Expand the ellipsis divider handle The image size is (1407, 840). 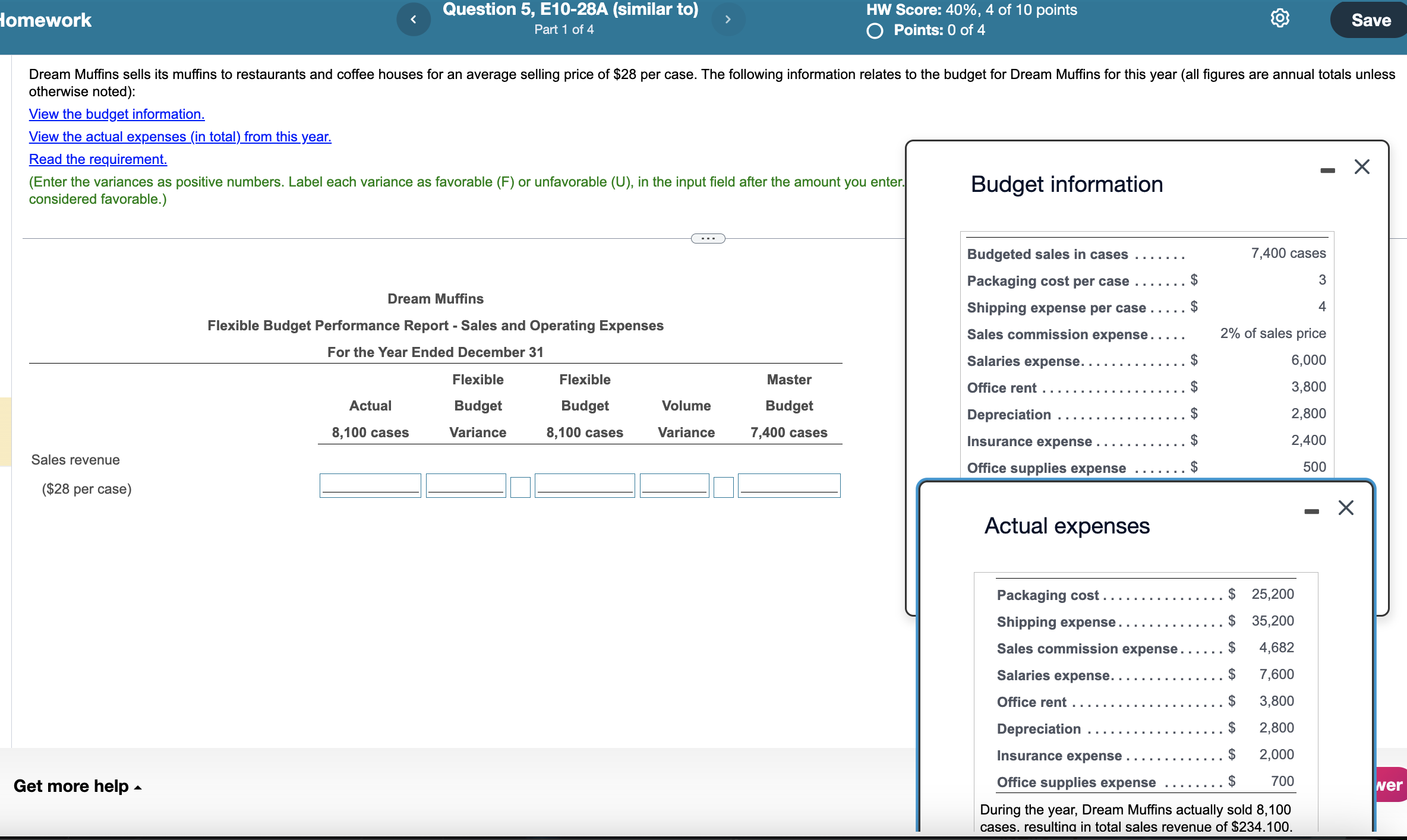click(x=708, y=239)
